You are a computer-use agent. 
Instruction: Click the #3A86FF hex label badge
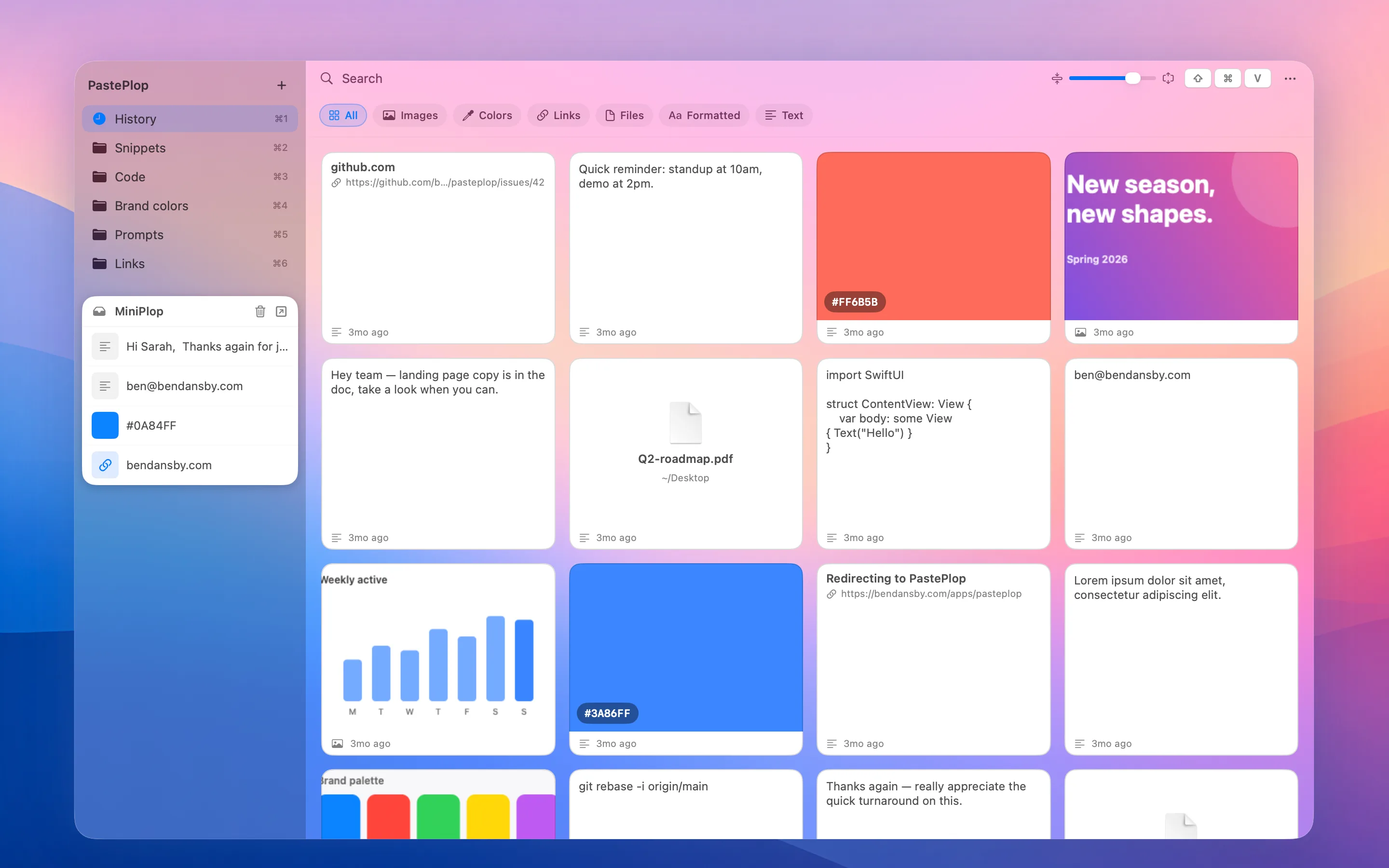607,713
